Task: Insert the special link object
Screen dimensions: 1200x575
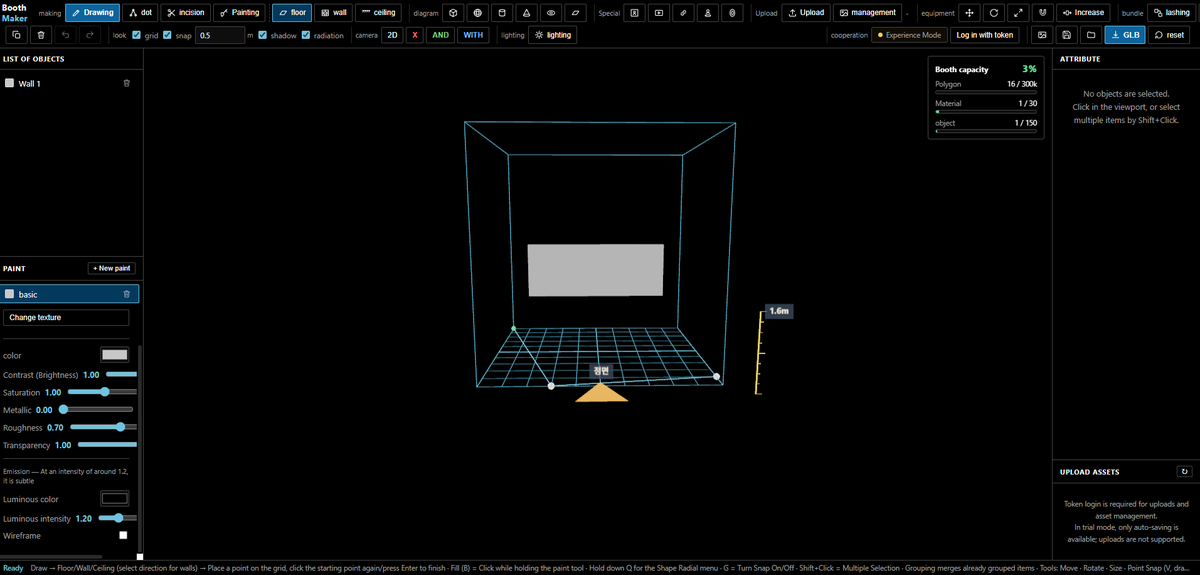Action: click(x=683, y=13)
